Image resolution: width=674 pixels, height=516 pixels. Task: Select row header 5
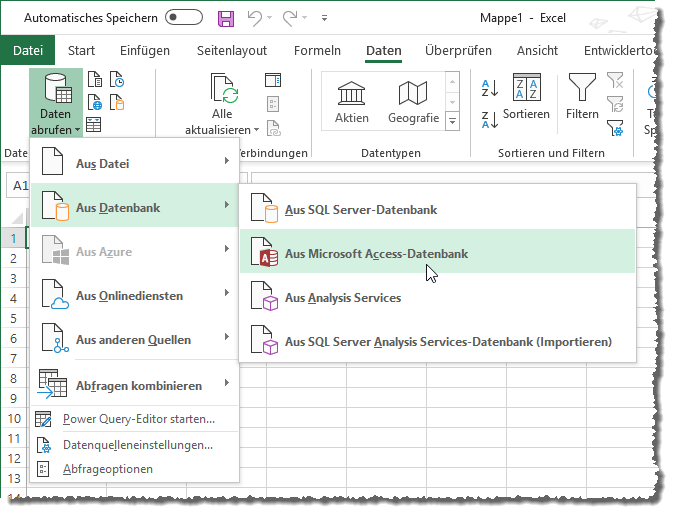pos(13,318)
